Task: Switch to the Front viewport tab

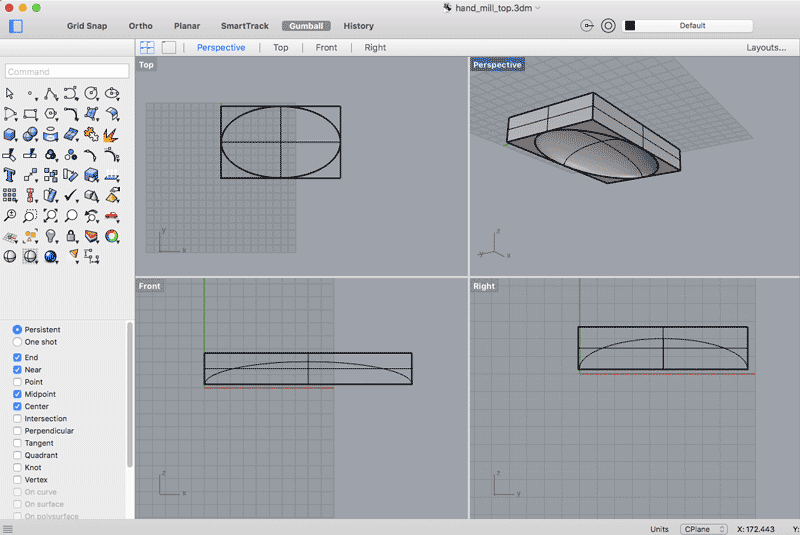Action: pyautogui.click(x=326, y=47)
